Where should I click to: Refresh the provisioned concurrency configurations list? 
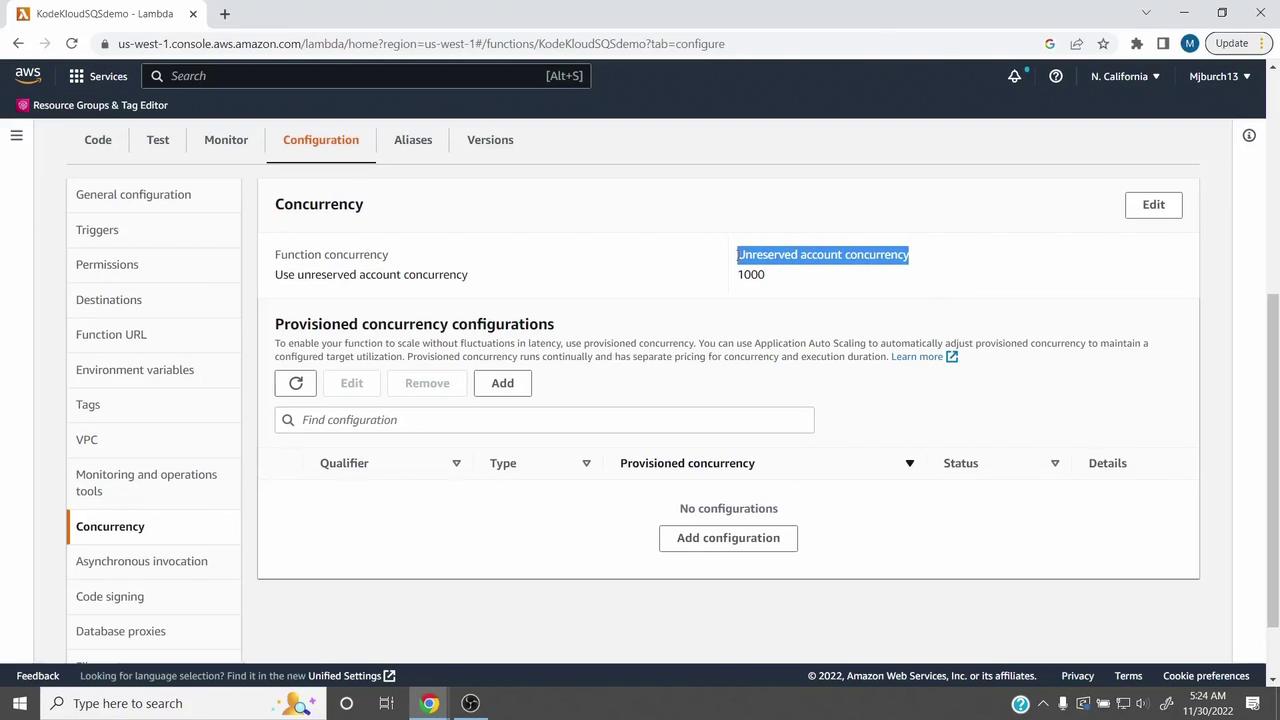point(296,383)
